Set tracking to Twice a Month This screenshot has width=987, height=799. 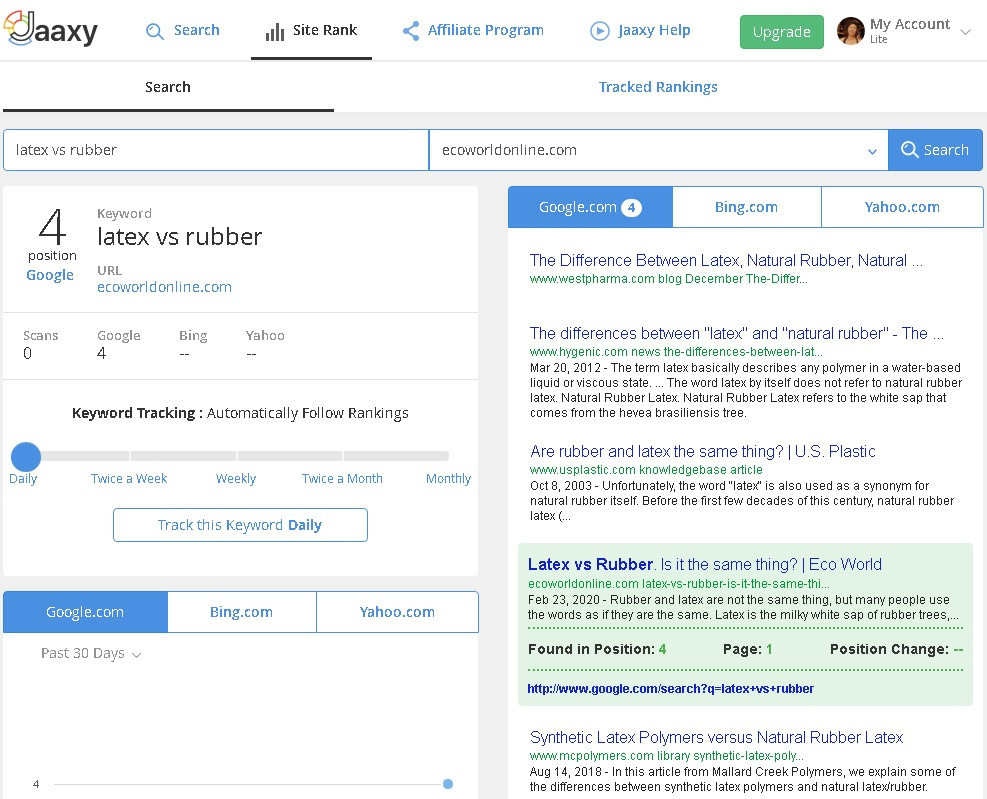tap(342, 479)
